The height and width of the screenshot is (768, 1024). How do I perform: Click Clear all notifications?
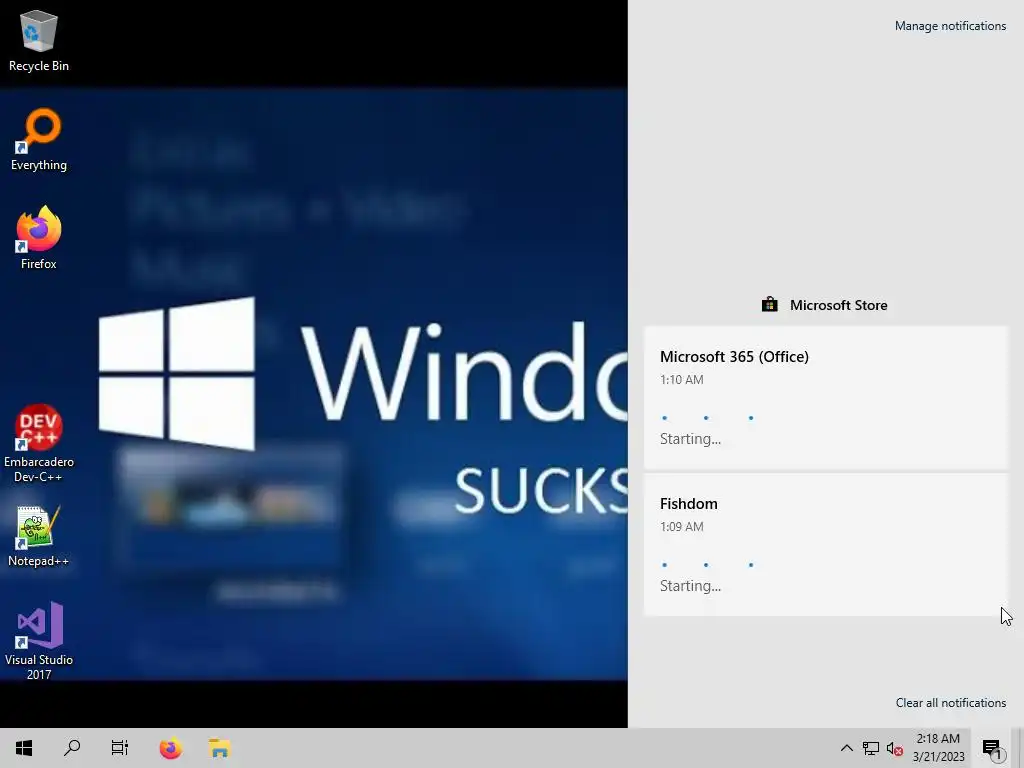pyautogui.click(x=951, y=703)
